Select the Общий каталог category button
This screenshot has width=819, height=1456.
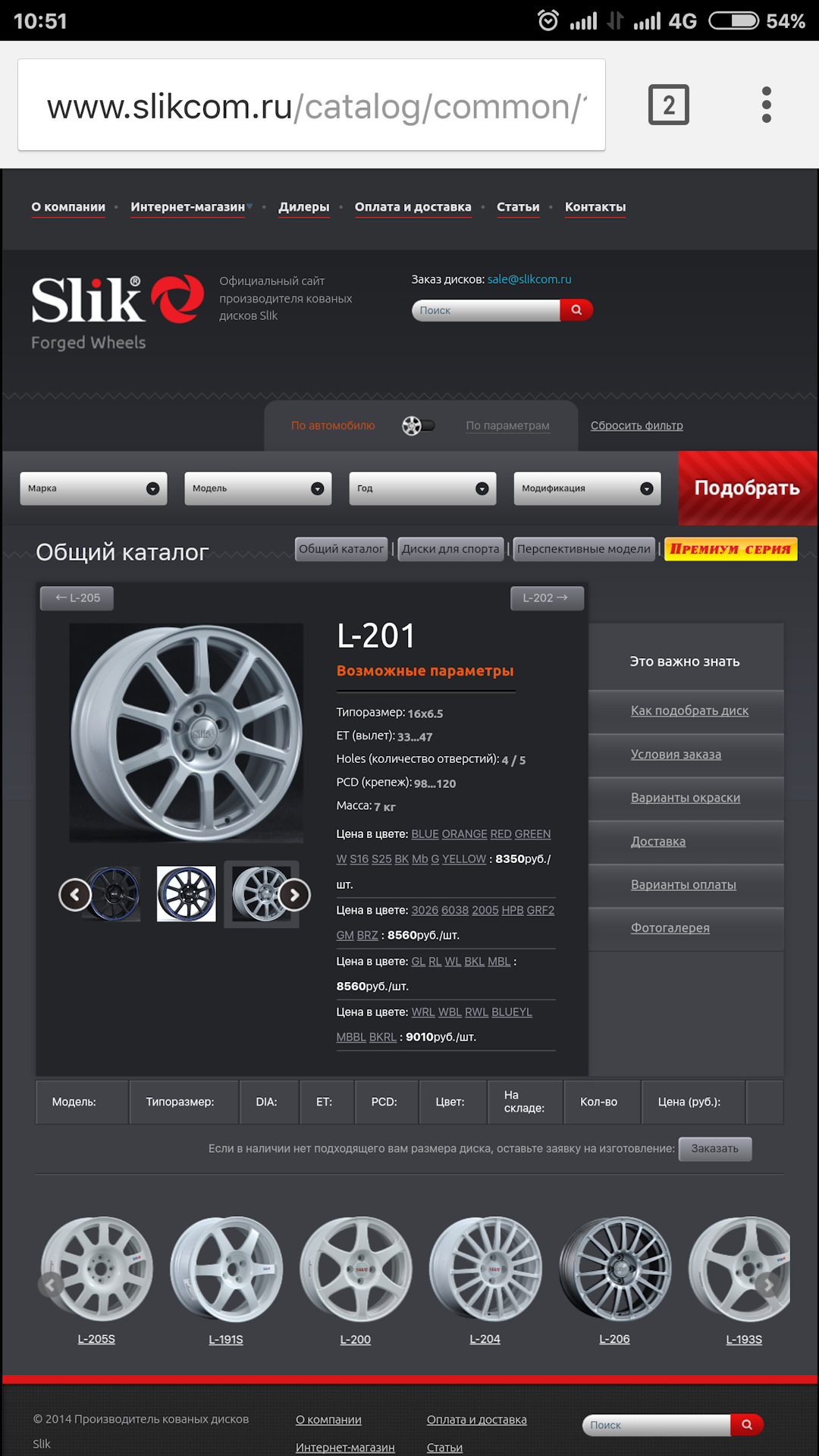pyautogui.click(x=341, y=549)
